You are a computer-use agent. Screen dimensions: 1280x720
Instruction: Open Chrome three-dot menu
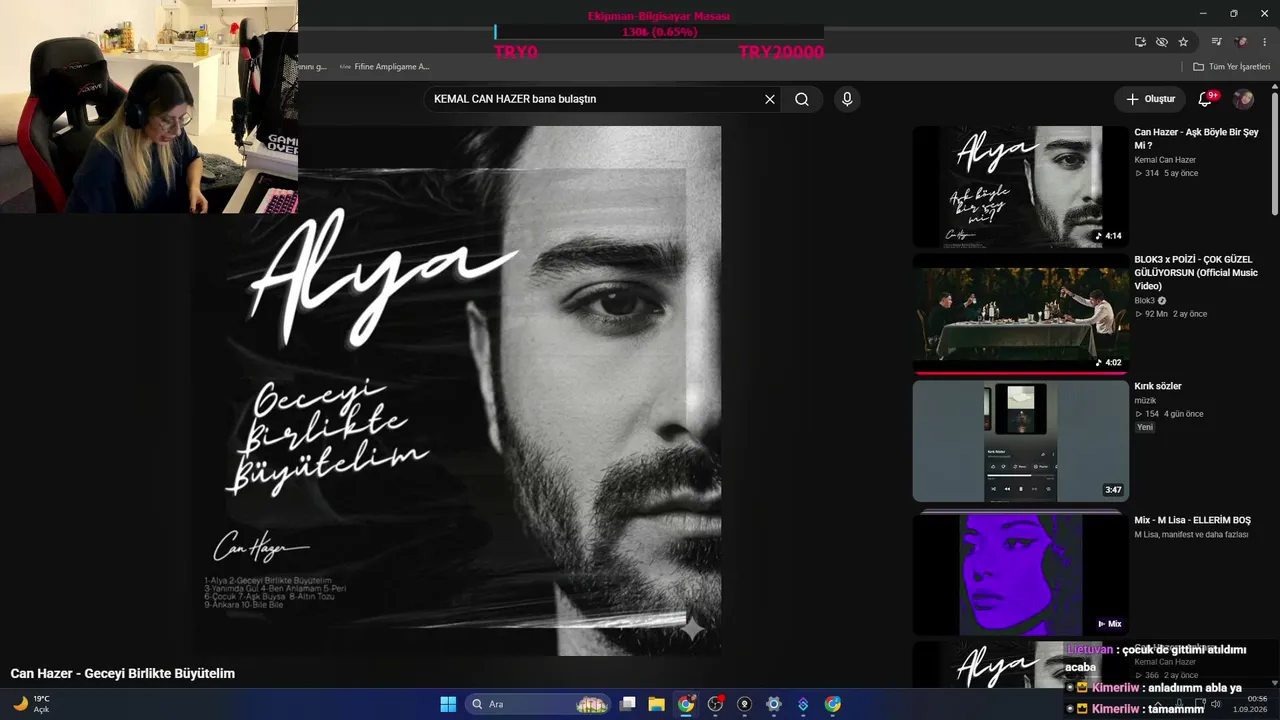[1264, 42]
